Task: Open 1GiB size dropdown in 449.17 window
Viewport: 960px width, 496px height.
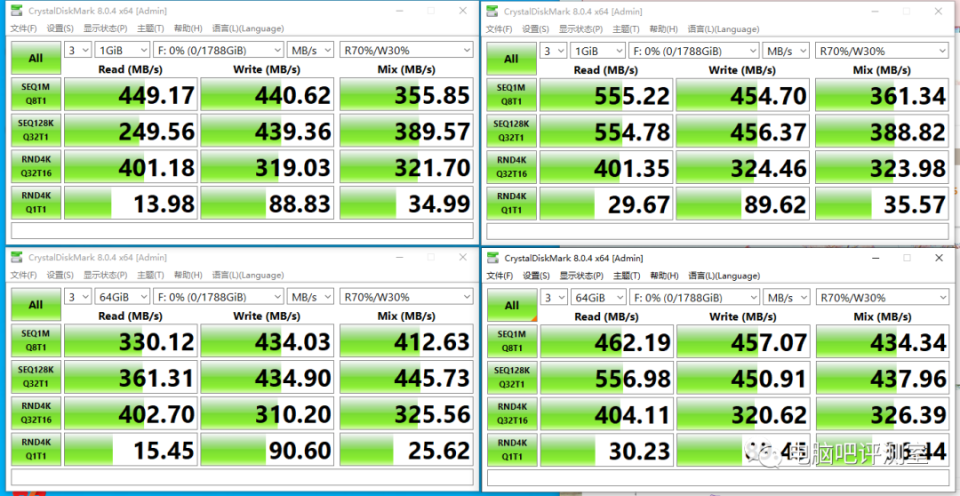Action: [x=122, y=50]
